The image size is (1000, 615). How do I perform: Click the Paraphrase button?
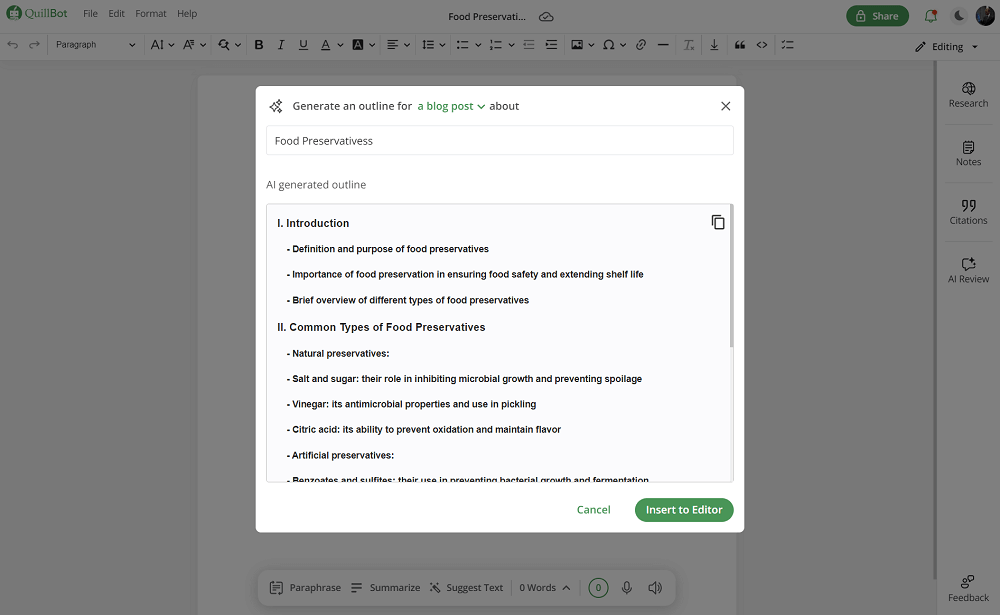tap(305, 588)
